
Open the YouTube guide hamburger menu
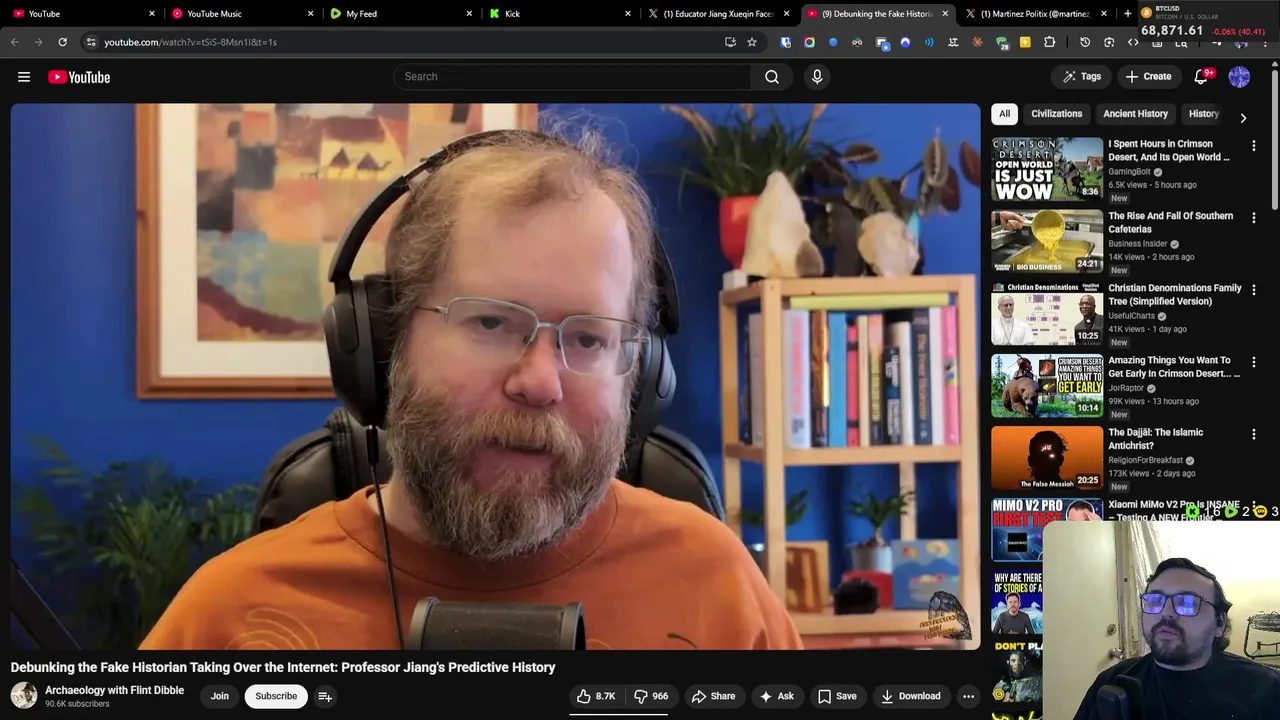[x=24, y=77]
